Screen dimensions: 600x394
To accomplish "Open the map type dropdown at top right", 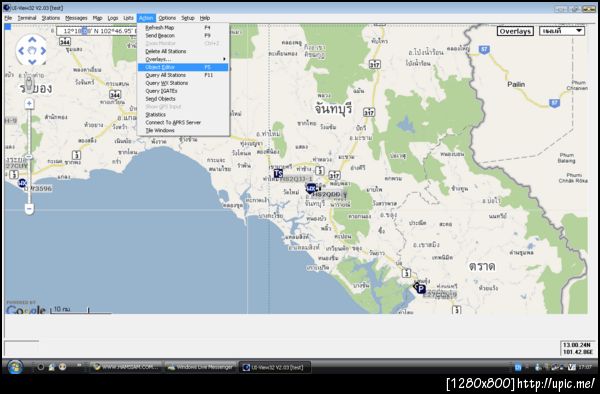I will click(x=562, y=31).
